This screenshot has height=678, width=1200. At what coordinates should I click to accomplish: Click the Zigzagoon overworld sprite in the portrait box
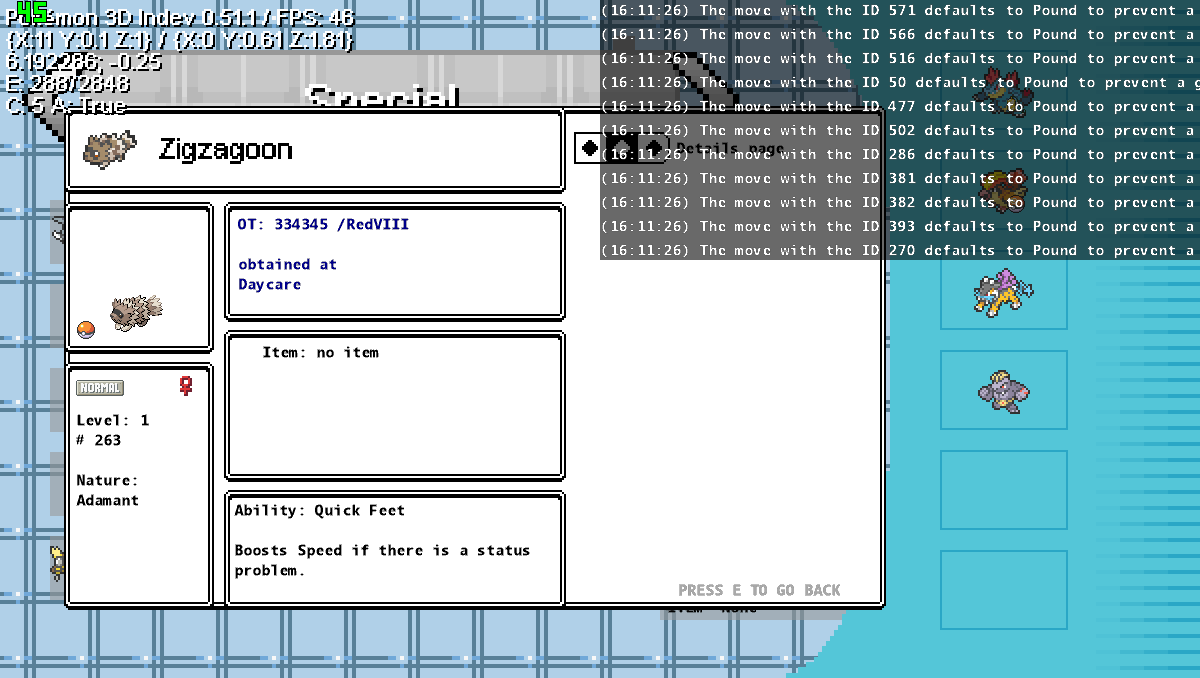(x=136, y=311)
